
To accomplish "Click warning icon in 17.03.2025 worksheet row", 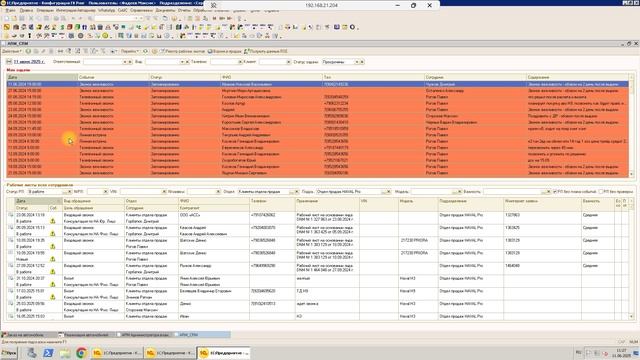I will (x=53, y=297).
